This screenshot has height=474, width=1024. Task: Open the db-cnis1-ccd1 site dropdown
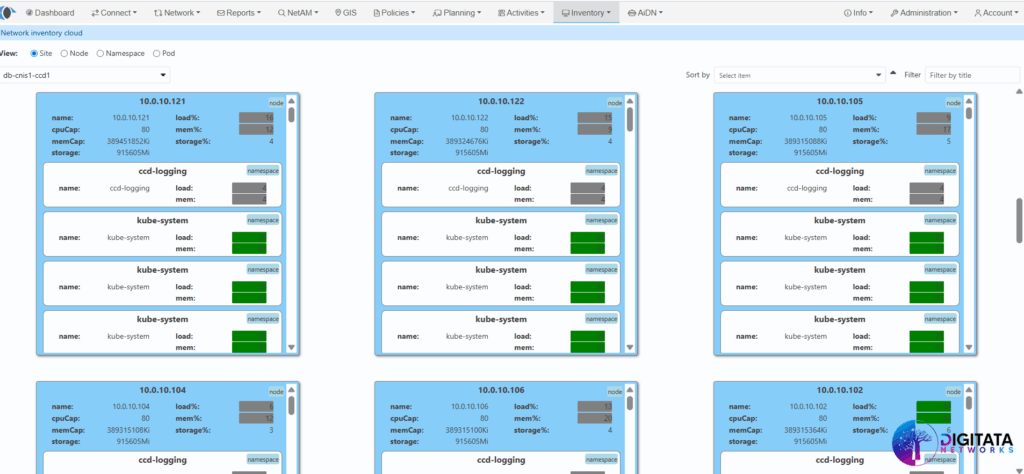(85, 75)
